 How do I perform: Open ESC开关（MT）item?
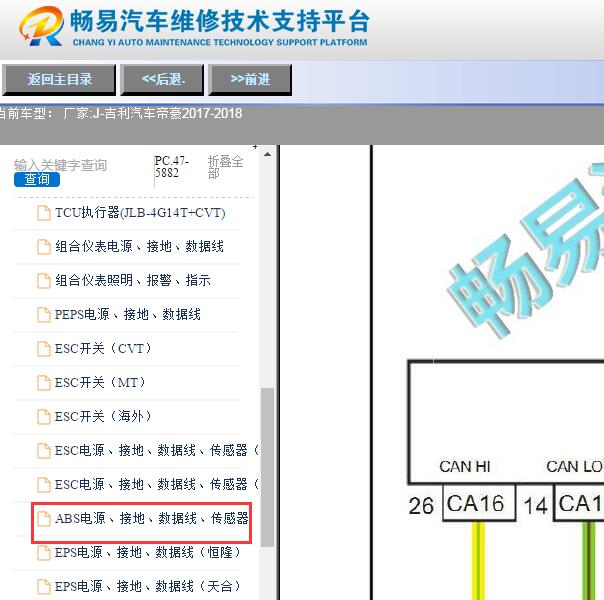101,382
